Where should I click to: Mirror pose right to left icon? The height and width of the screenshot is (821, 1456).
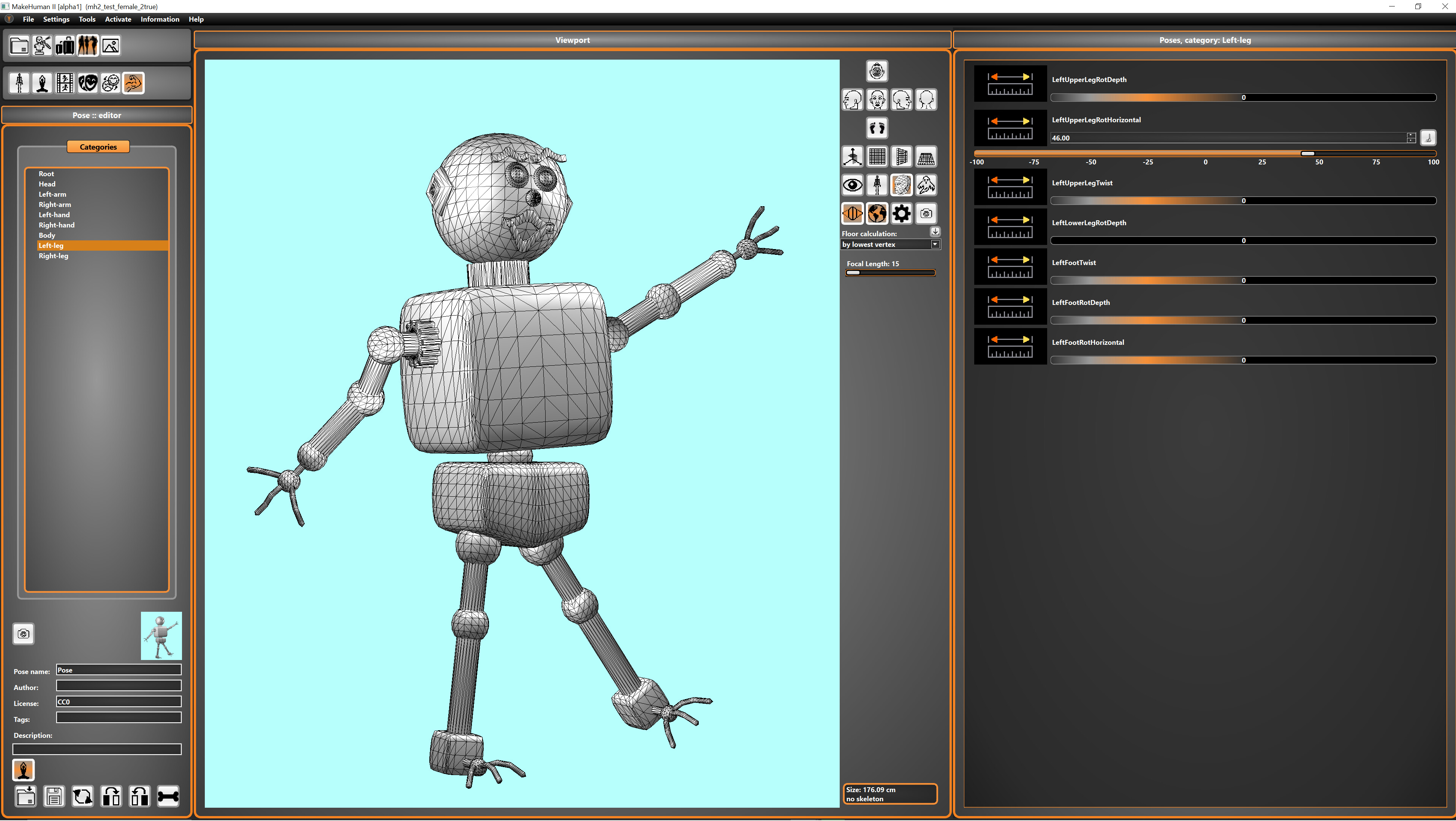tap(139, 796)
